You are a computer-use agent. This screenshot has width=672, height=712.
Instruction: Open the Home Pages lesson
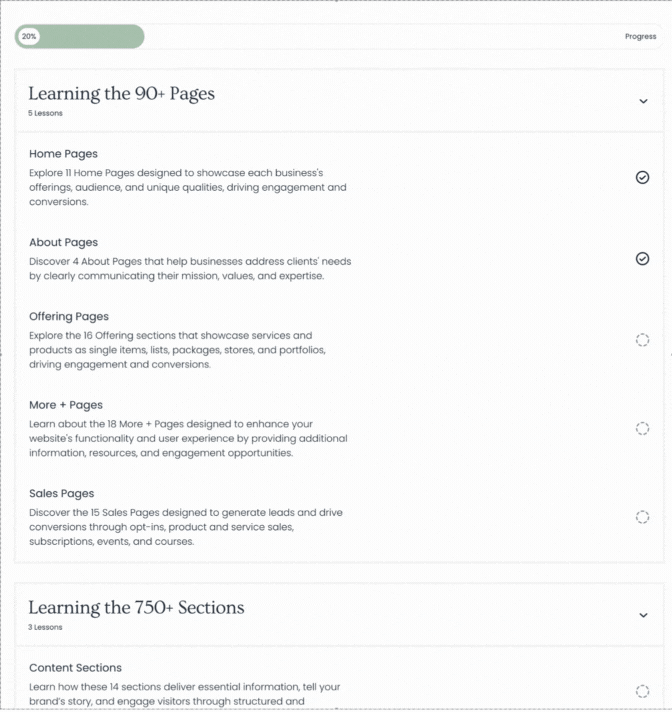tap(63, 153)
